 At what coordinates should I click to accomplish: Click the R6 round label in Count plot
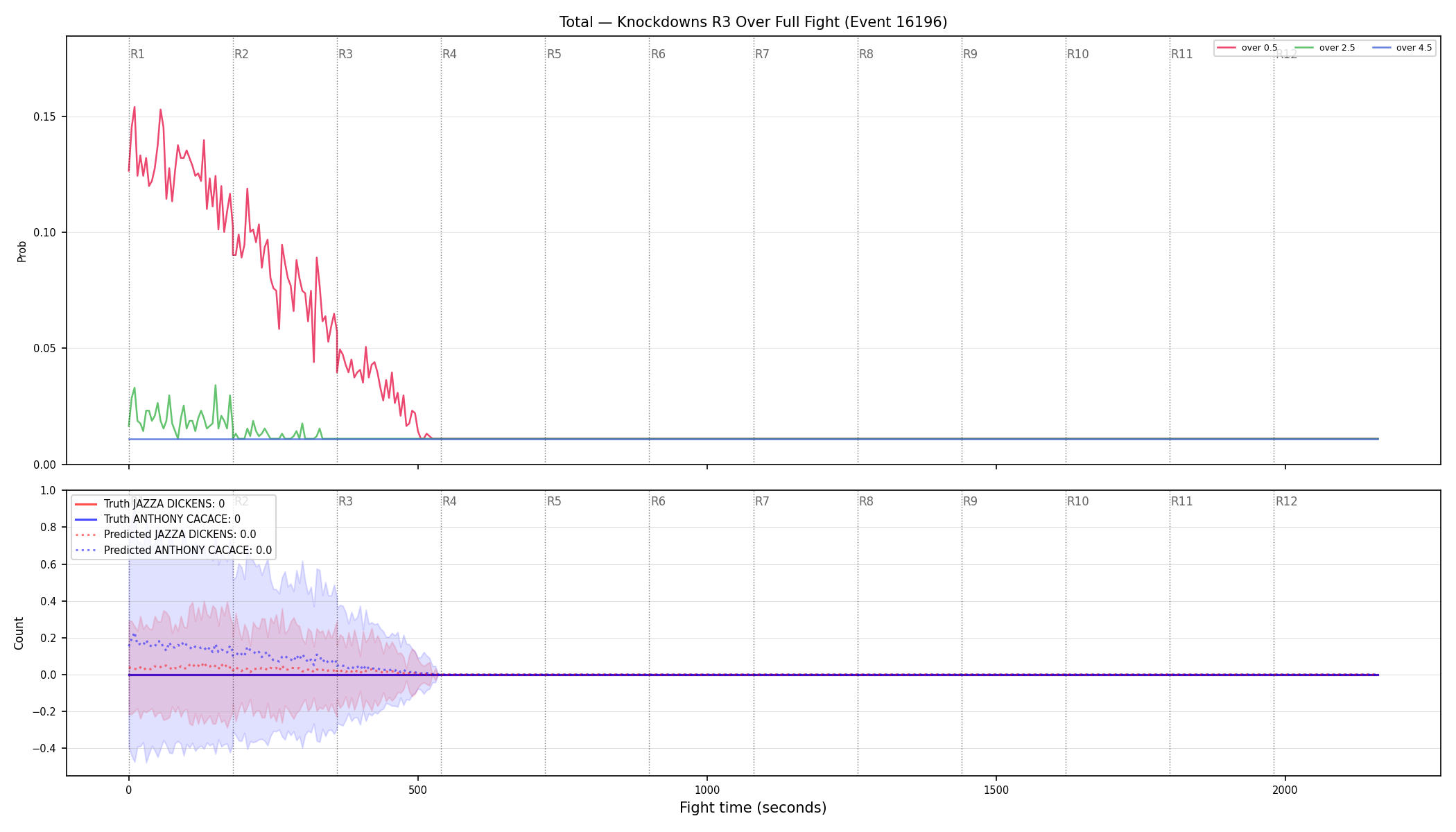tap(658, 501)
